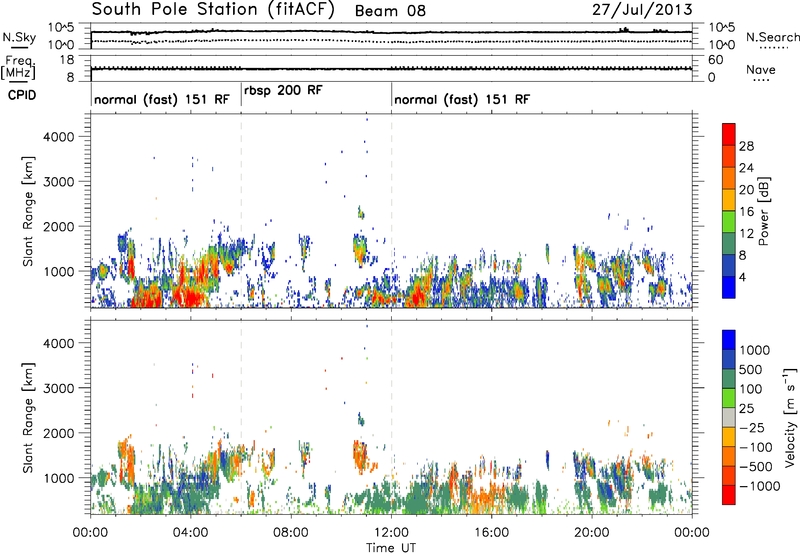Click the dashed line sample under 'N.Search'
The height and width of the screenshot is (554, 800).
[774, 48]
